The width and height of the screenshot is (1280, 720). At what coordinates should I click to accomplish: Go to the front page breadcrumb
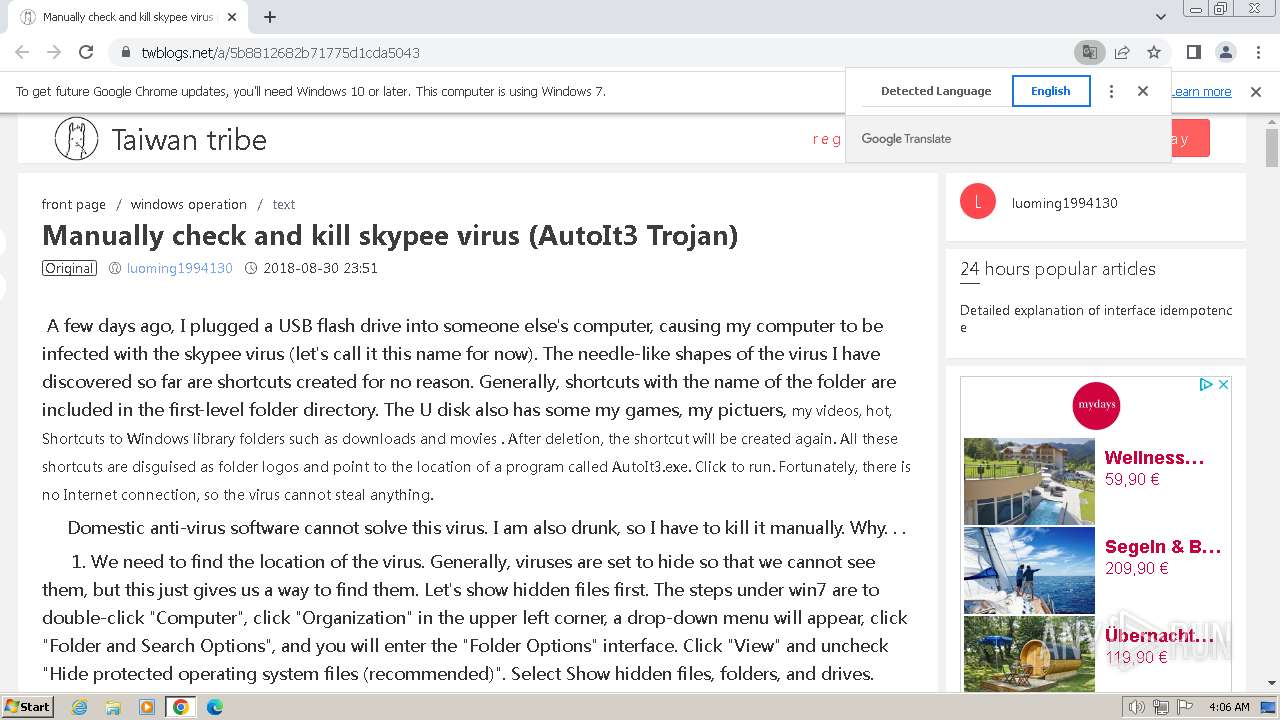coord(73,204)
